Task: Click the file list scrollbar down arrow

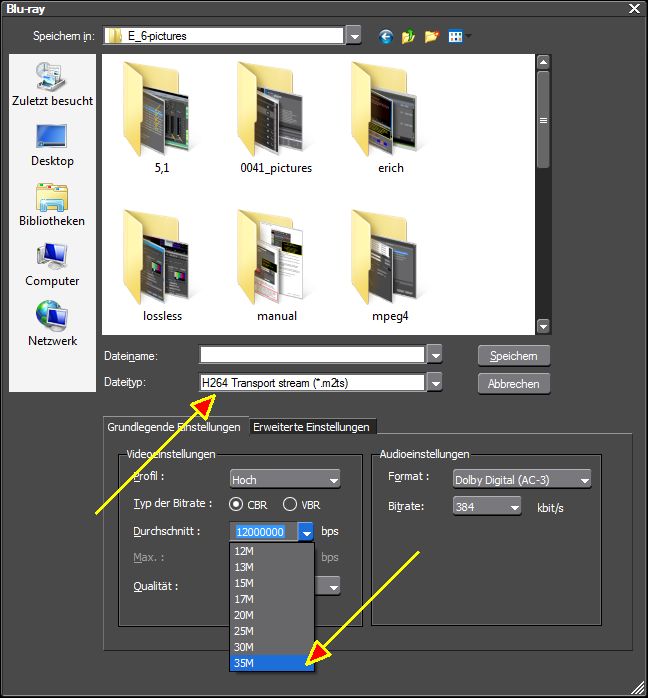Action: [543, 326]
